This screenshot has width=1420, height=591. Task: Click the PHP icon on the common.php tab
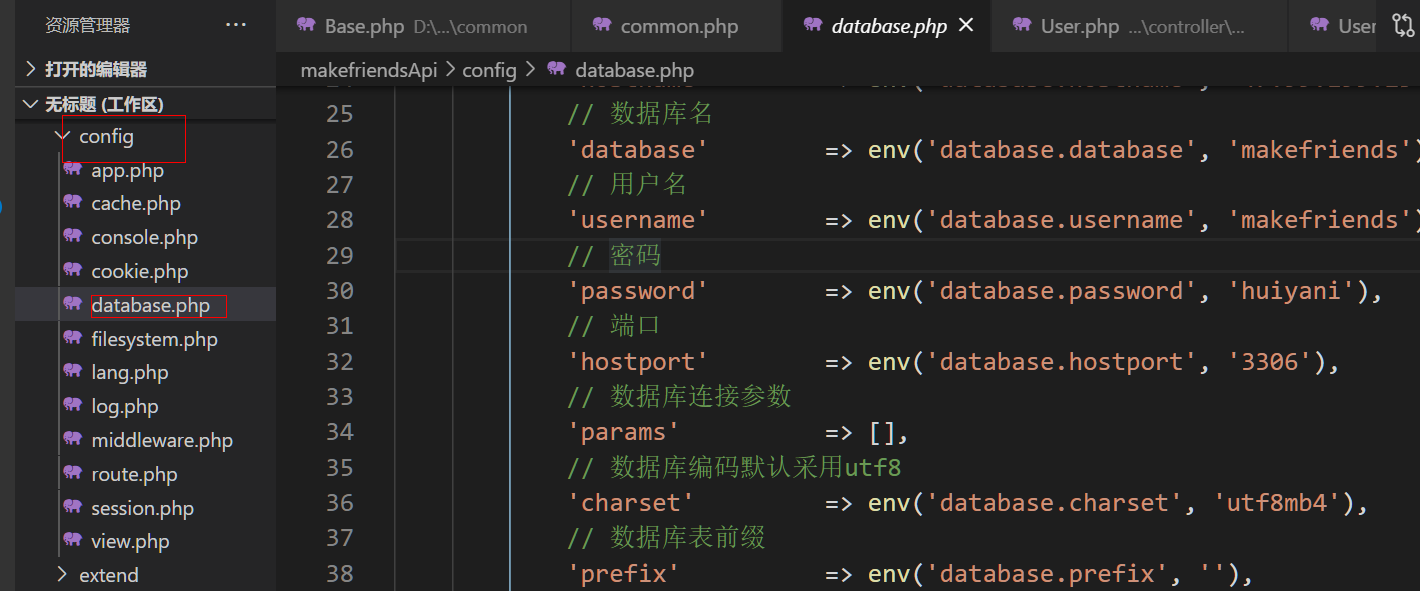(602, 25)
